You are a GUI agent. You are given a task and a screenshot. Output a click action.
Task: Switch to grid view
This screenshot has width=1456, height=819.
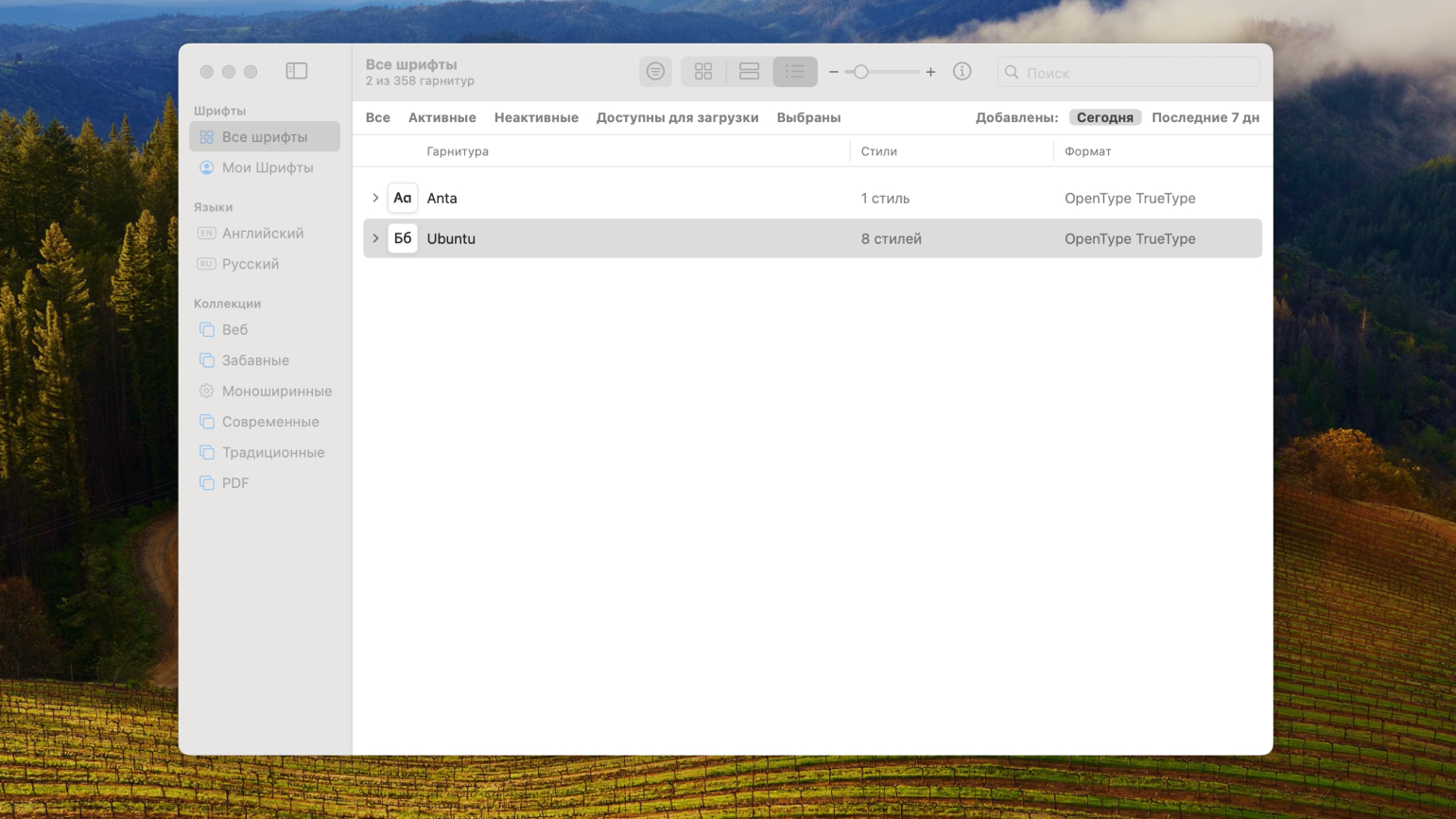click(x=703, y=72)
